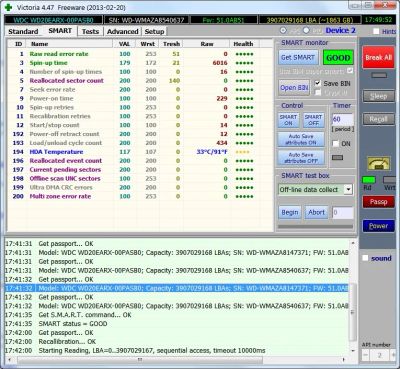Click the yellow gauge meter icon
Viewport: 400px width, 369px height.
point(378,163)
